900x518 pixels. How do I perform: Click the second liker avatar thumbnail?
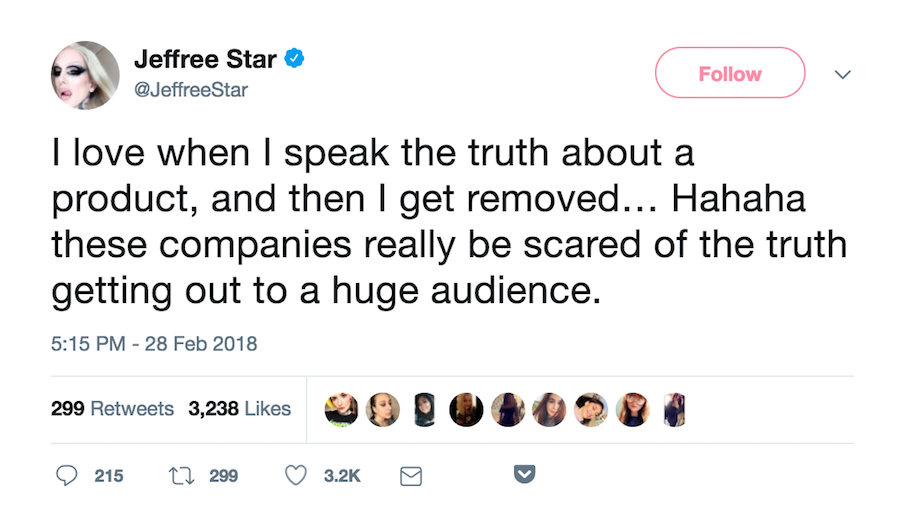(384, 409)
